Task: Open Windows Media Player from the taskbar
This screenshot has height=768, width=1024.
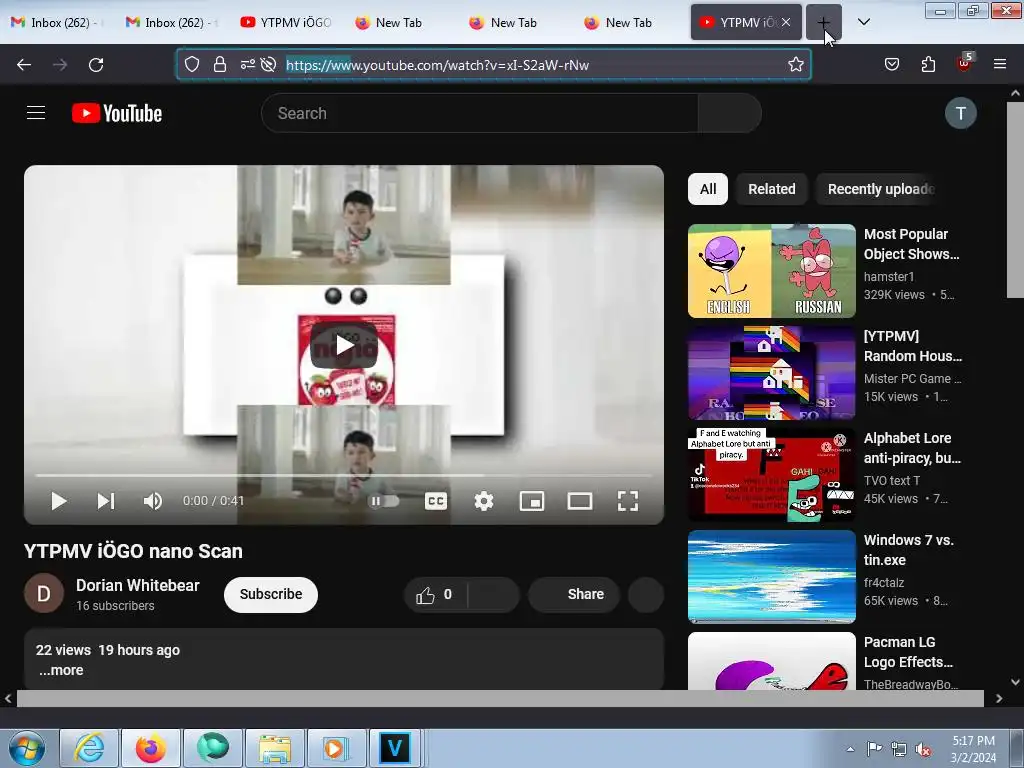Action: click(x=336, y=748)
